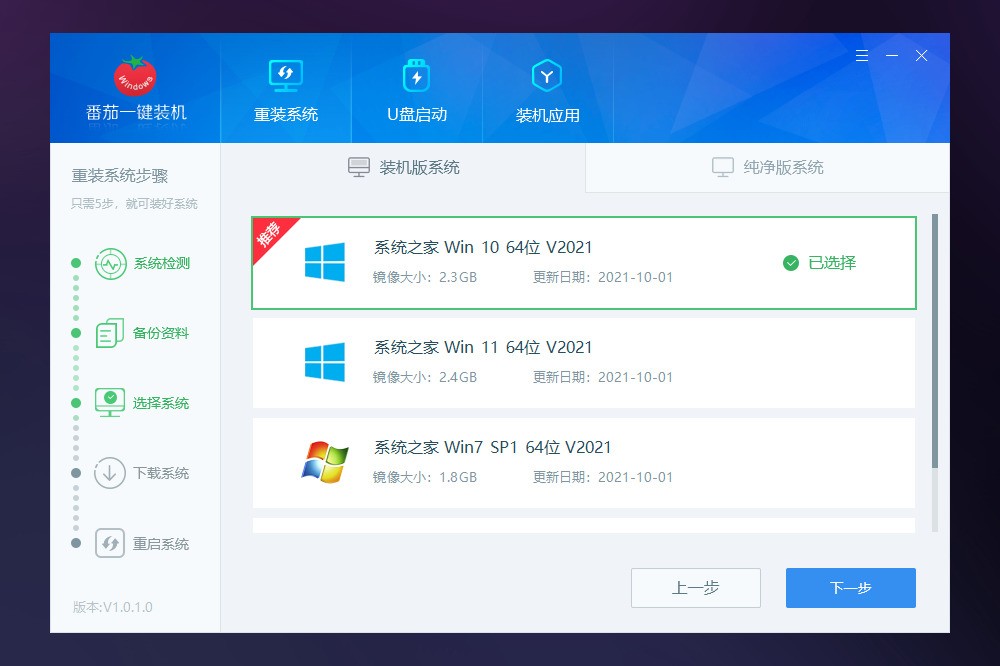This screenshot has width=1000, height=666.
Task: Go back with 上一步 button
Action: (x=696, y=588)
